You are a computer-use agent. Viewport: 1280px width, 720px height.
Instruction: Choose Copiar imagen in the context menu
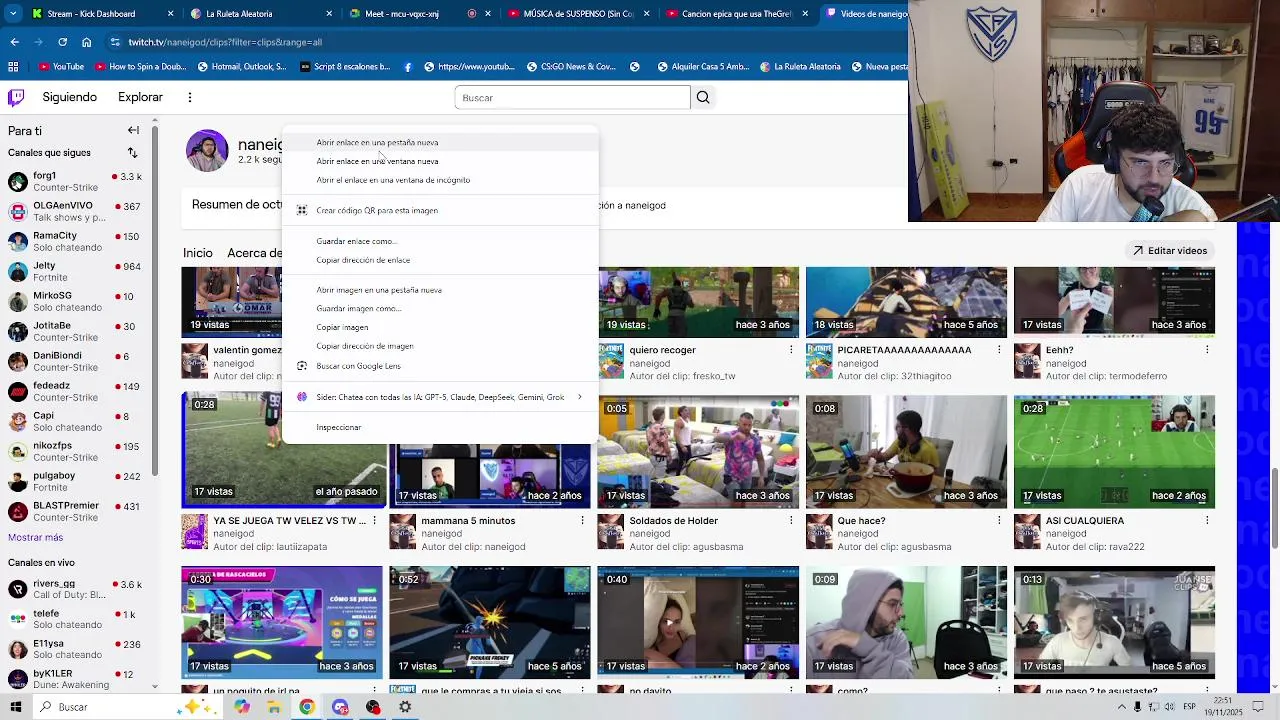coord(440,327)
